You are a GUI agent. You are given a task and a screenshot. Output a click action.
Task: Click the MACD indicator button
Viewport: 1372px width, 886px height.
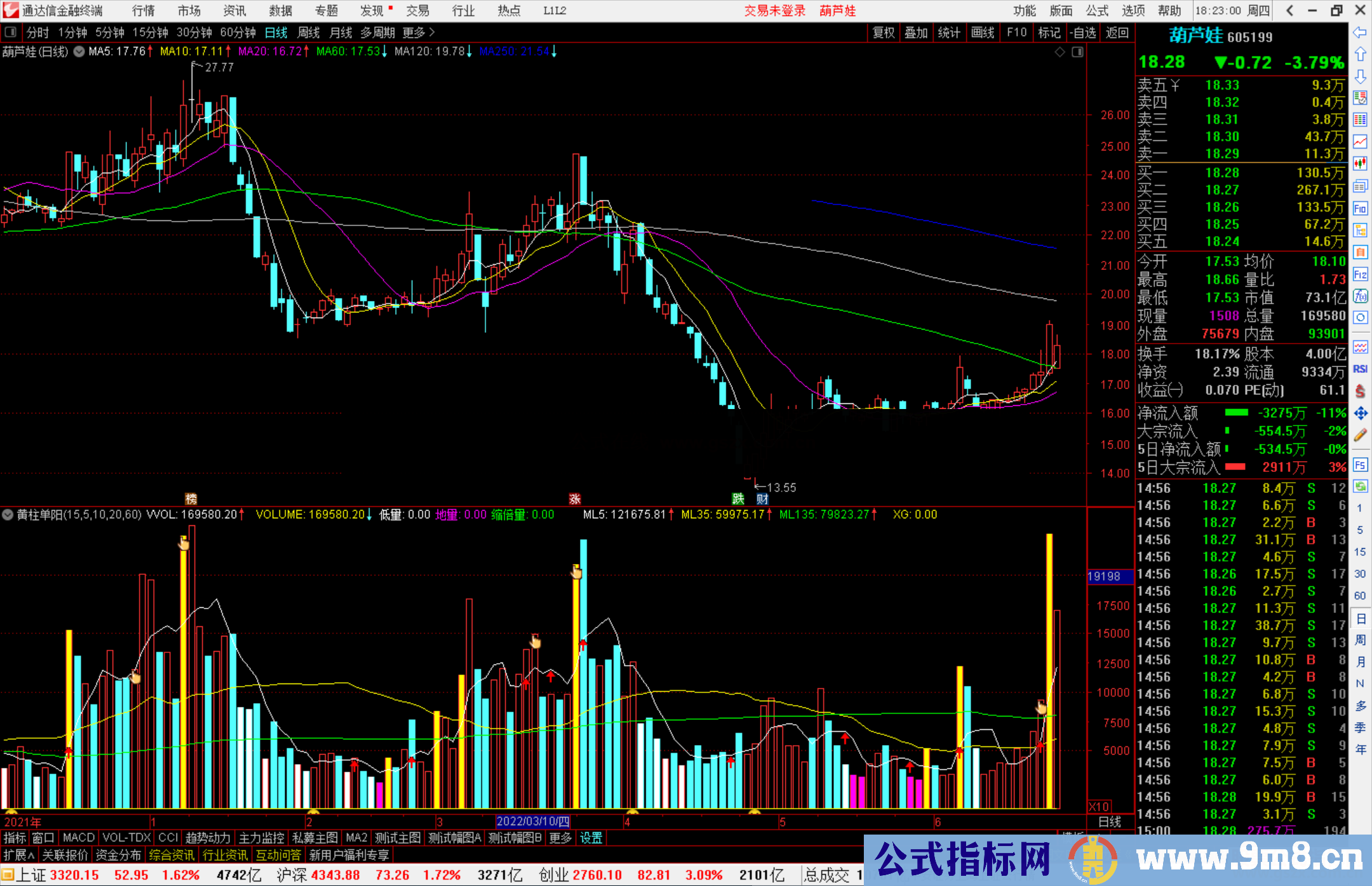79,838
